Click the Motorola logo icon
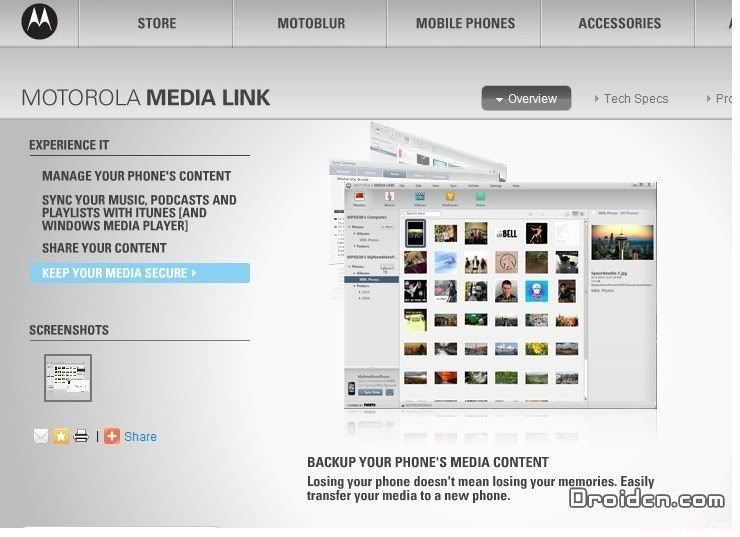 click(39, 22)
